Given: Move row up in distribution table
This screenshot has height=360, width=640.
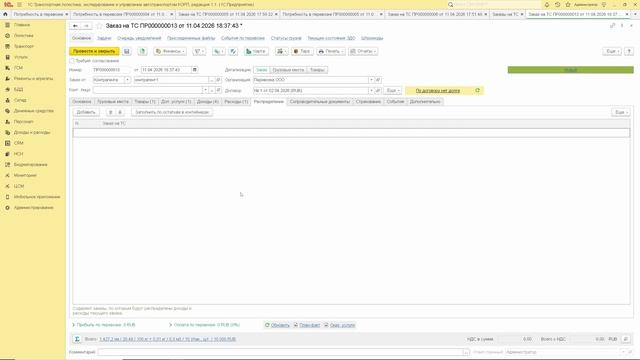Looking at the screenshot, I should (x=110, y=112).
